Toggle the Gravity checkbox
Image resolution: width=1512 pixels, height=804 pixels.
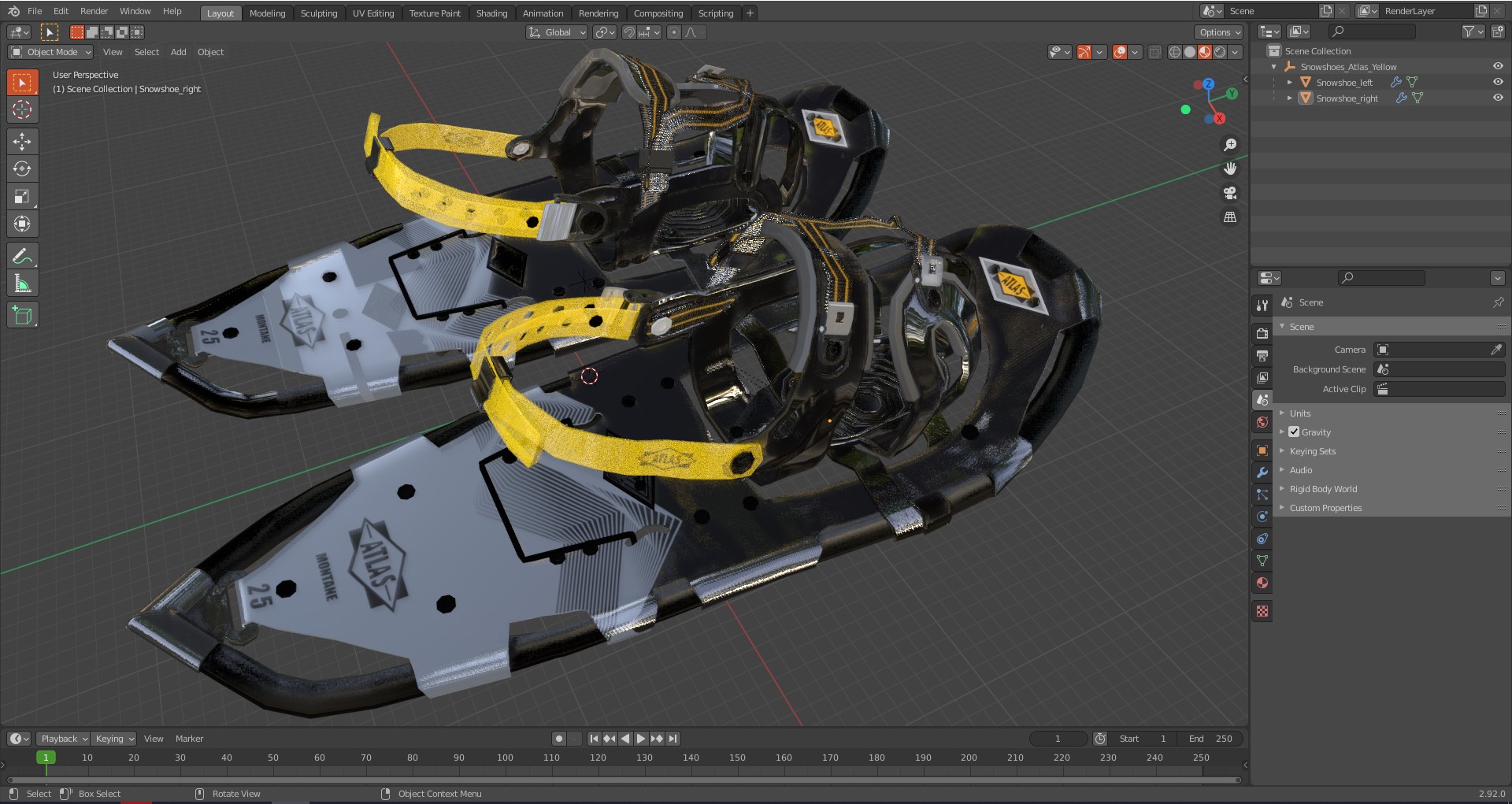tap(1294, 432)
